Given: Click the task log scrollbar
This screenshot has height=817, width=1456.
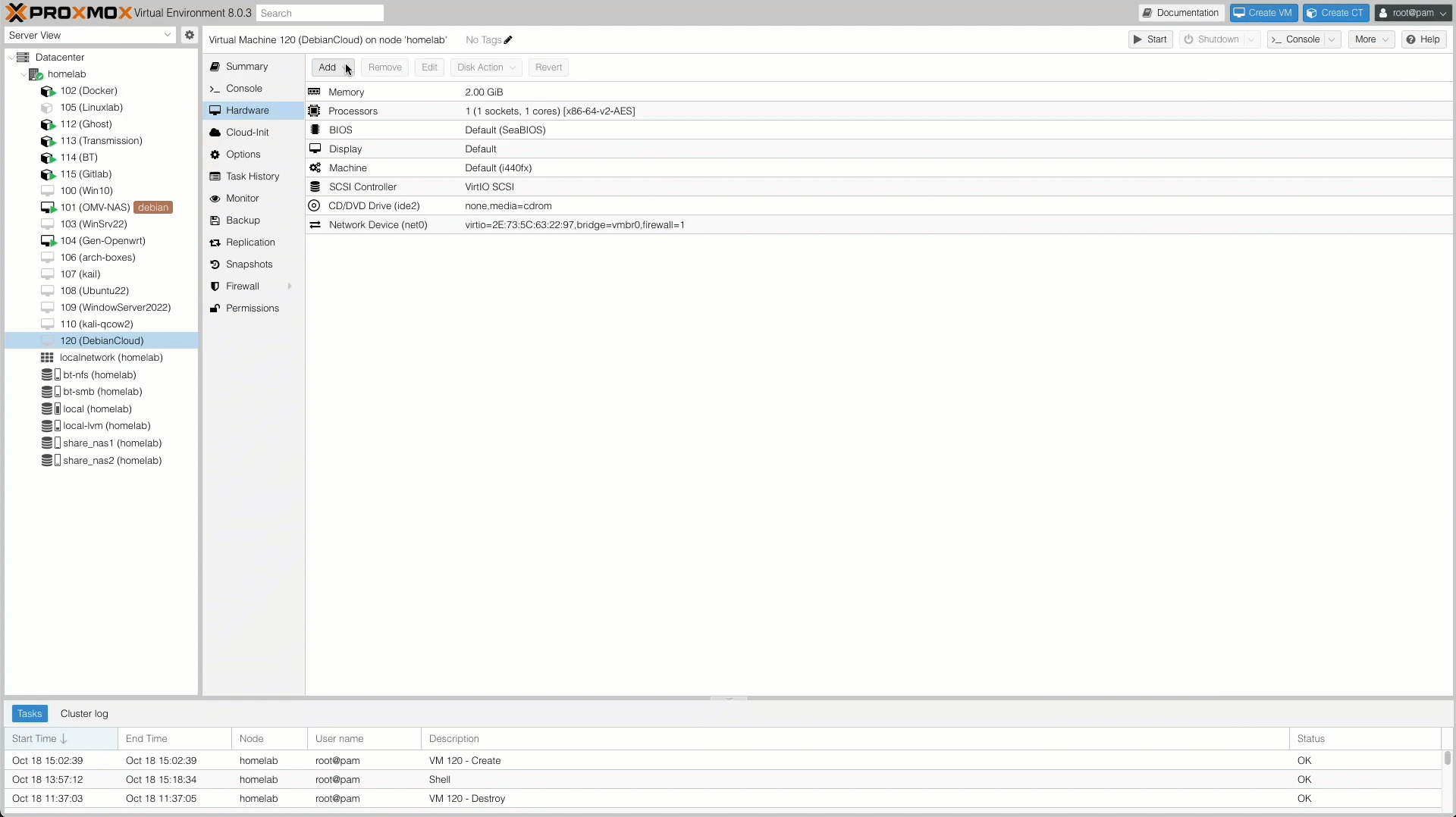Looking at the screenshot, I should [x=1447, y=758].
